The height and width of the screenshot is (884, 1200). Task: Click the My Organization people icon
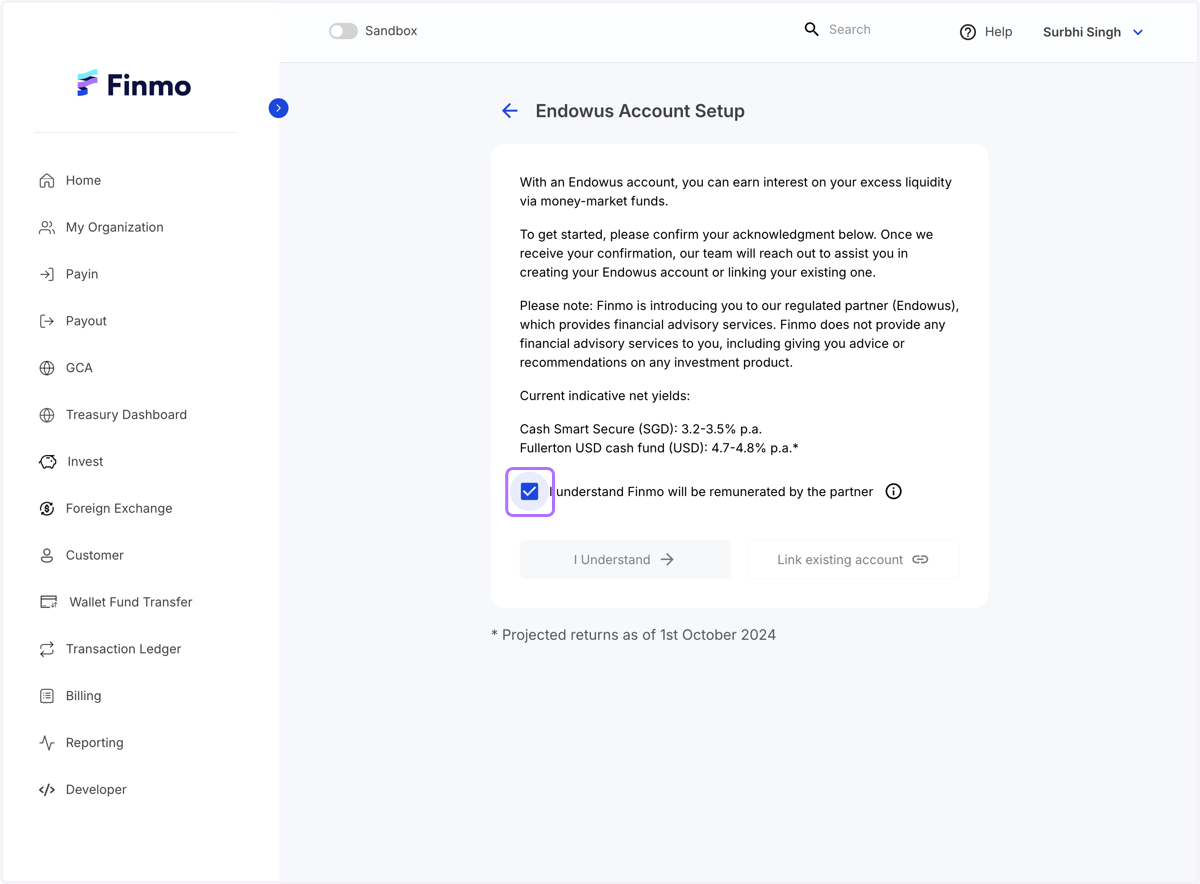tap(47, 228)
